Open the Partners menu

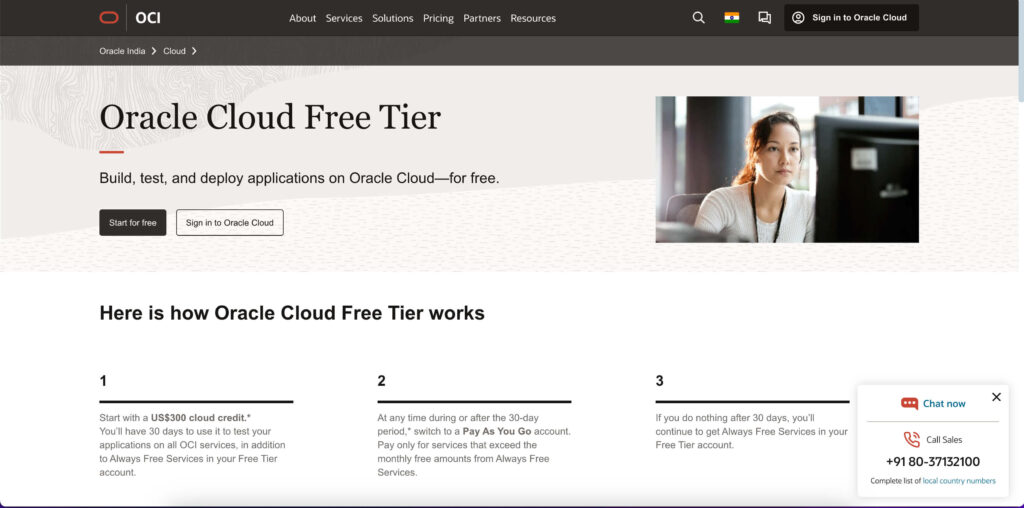482,18
